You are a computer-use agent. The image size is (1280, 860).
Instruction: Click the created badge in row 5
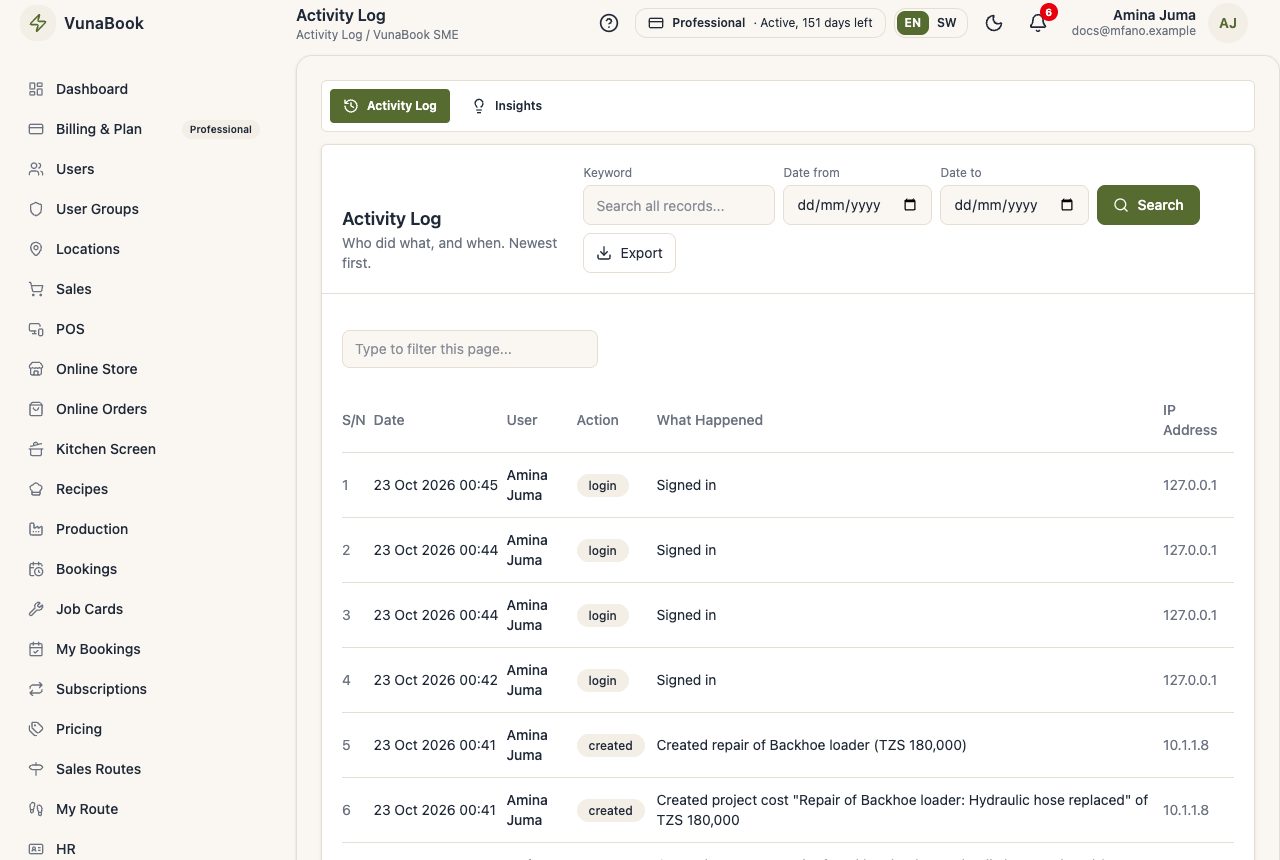[610, 746]
